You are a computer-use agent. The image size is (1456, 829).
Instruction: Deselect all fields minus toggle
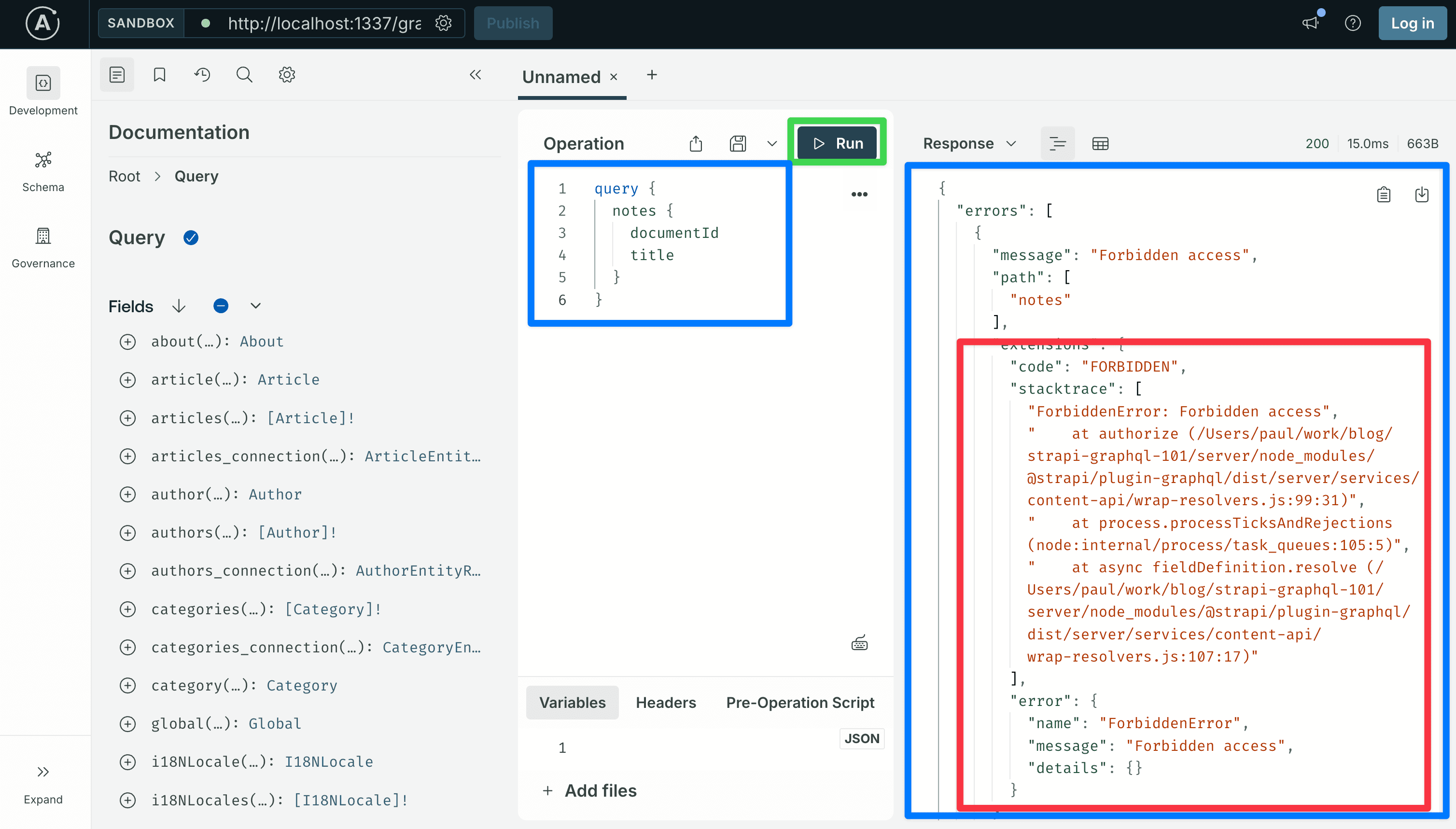tap(221, 306)
